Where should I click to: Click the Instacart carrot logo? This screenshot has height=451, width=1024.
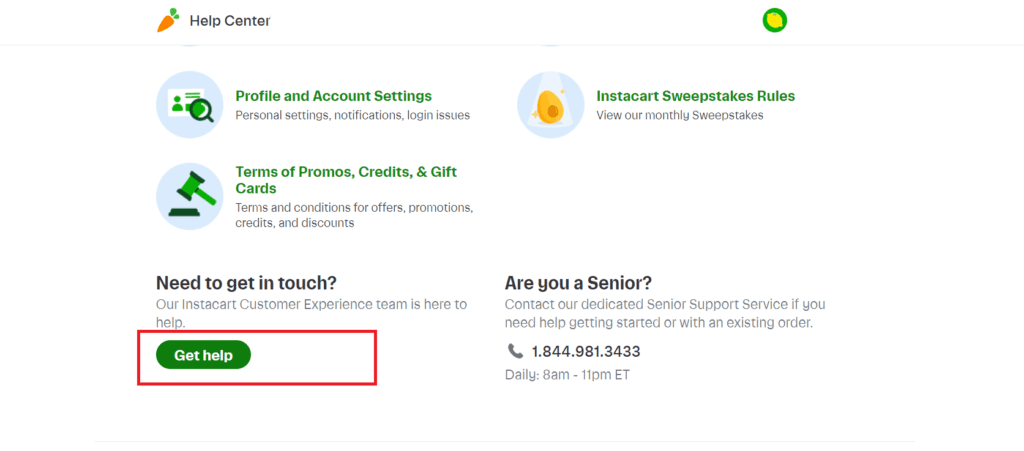(168, 20)
